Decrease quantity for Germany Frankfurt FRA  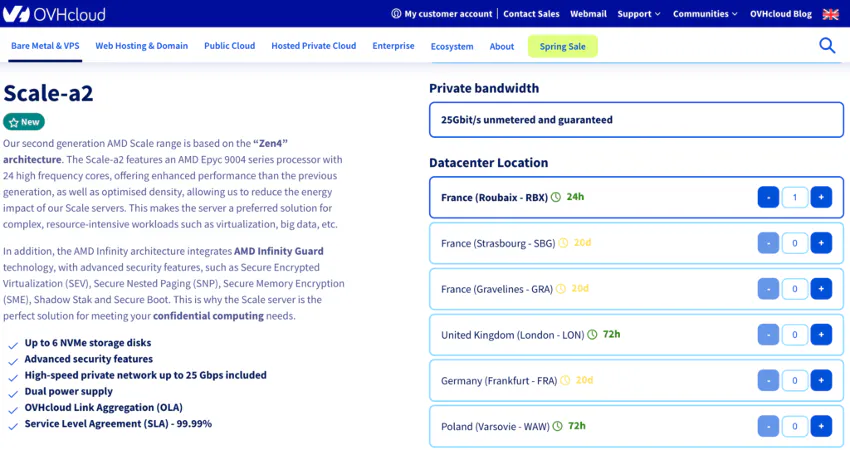coord(768,381)
